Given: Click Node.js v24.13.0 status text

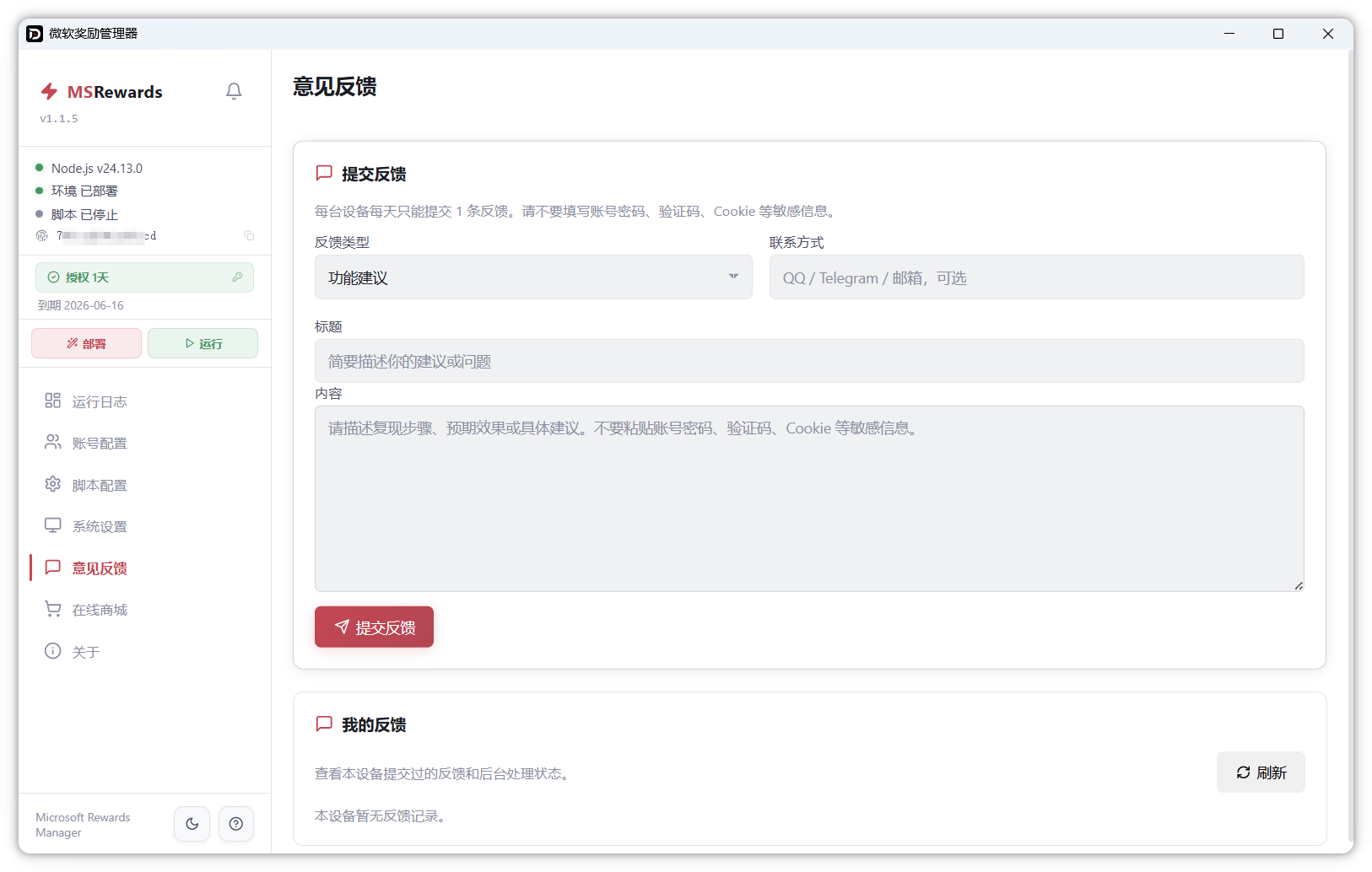Looking at the screenshot, I should pos(96,168).
